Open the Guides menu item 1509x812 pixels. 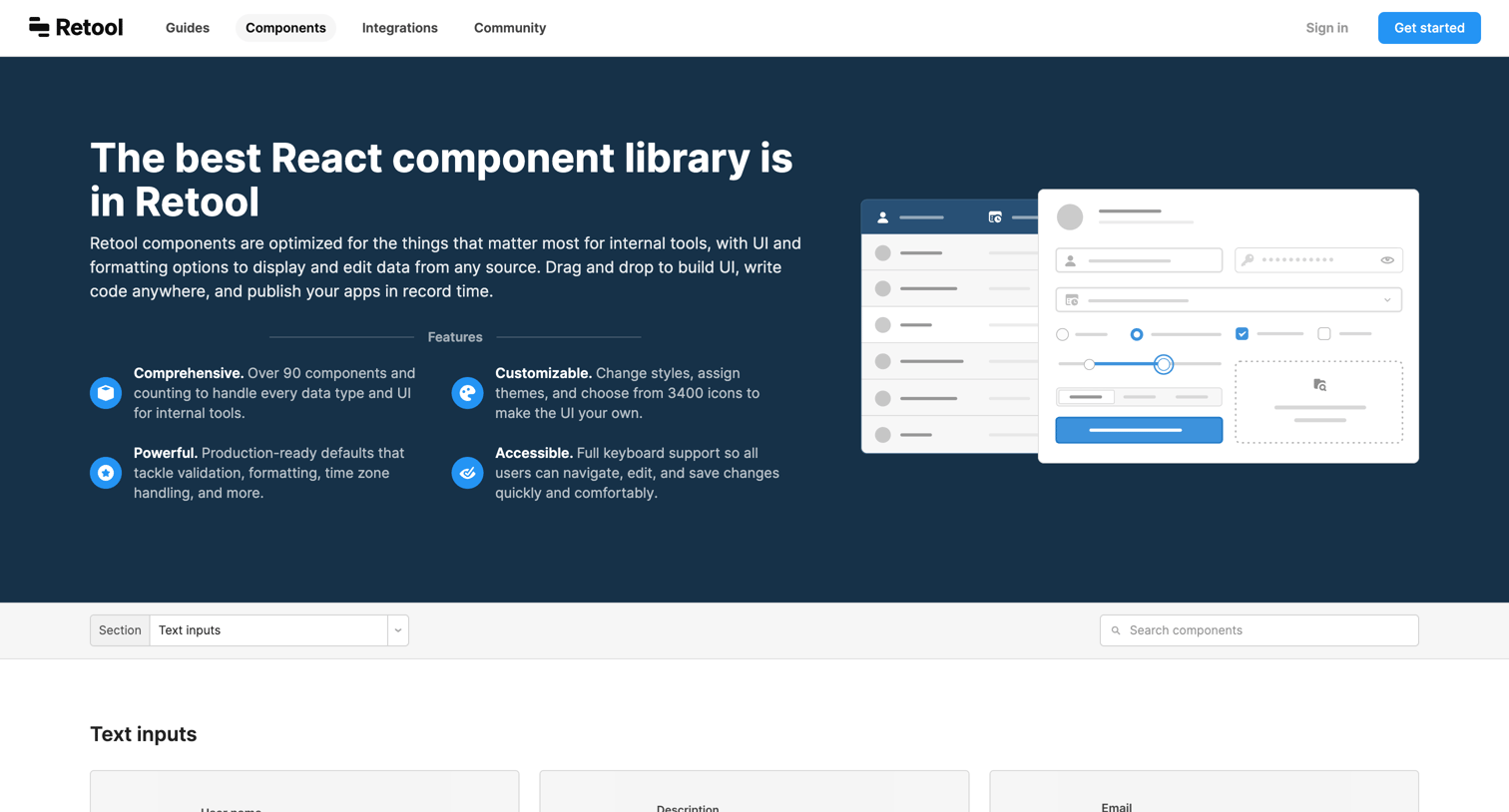point(188,28)
